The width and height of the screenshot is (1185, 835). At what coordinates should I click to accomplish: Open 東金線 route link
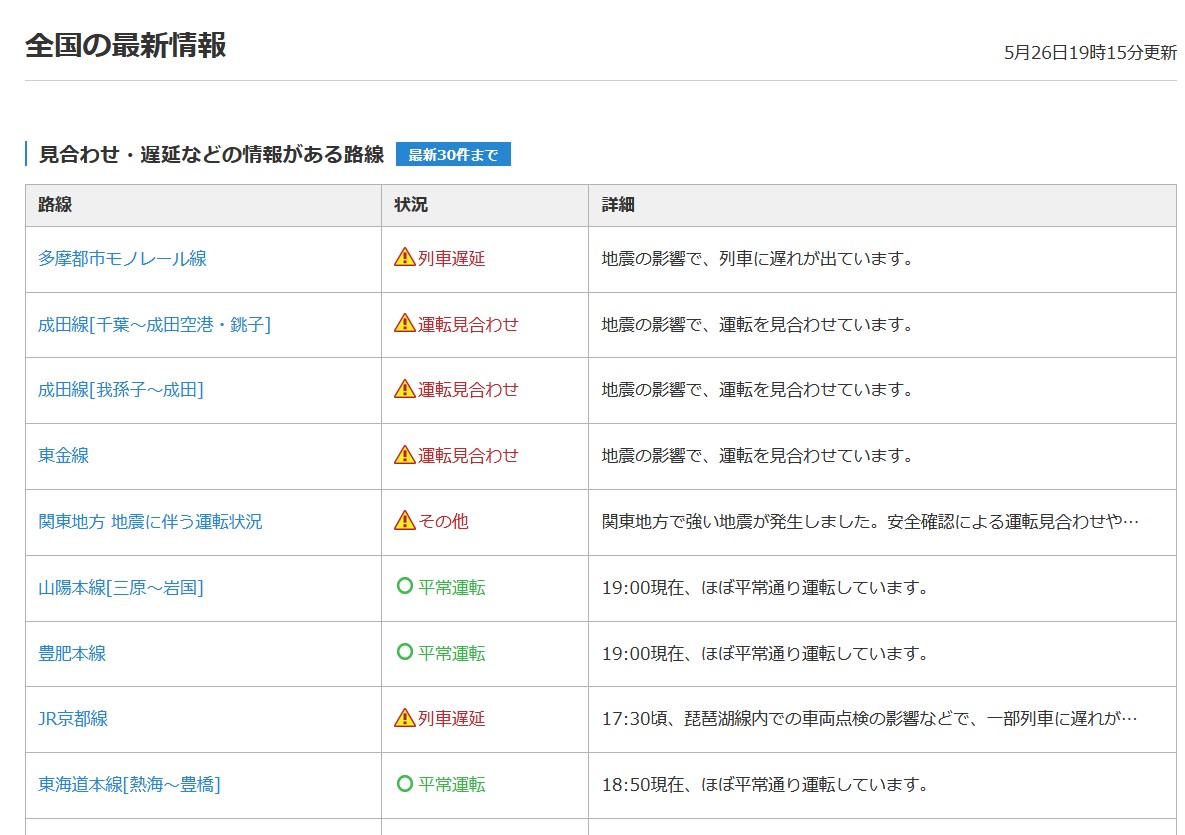pyautogui.click(x=63, y=455)
